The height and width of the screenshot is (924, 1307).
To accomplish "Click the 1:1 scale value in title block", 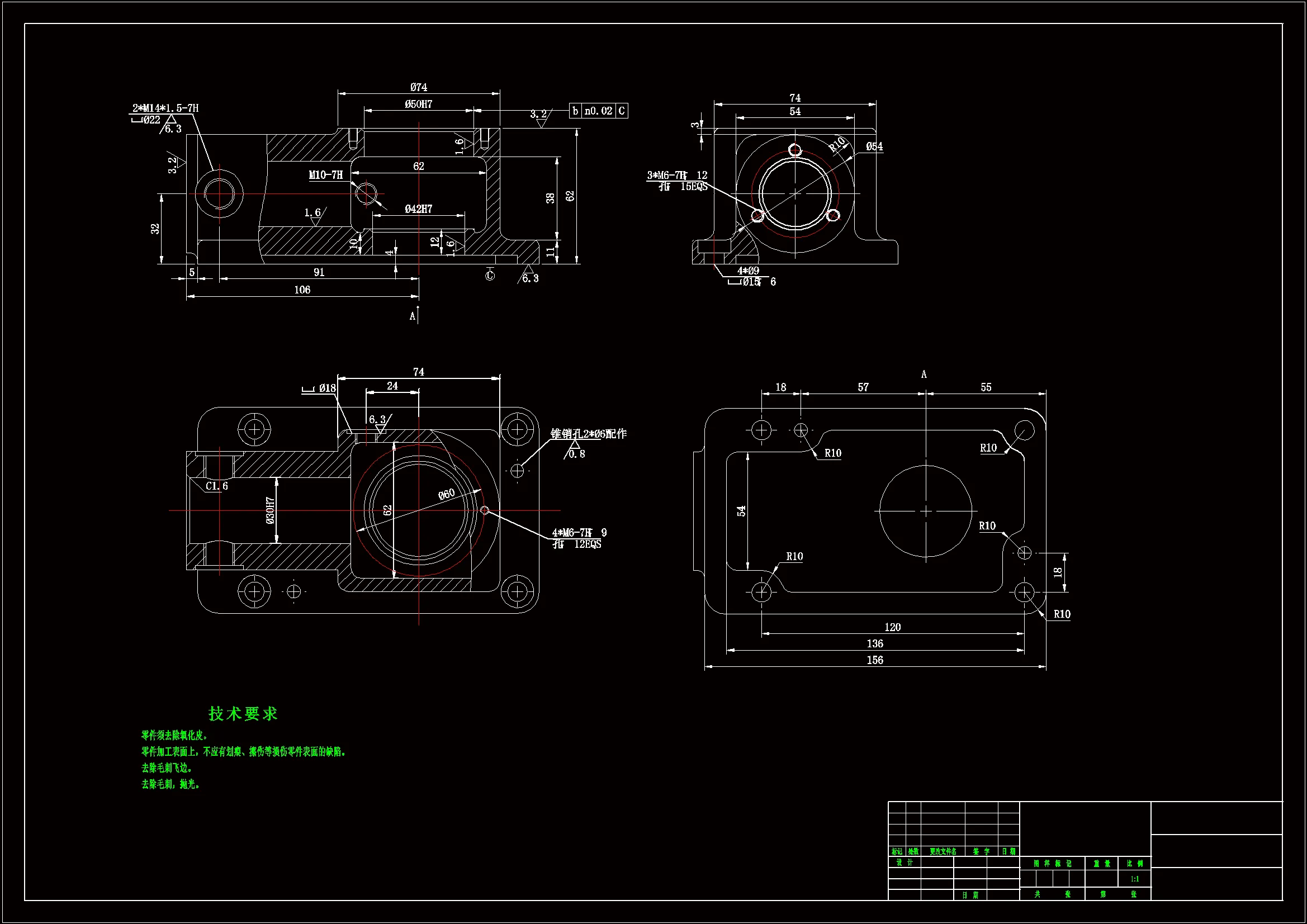I will pos(1134,879).
